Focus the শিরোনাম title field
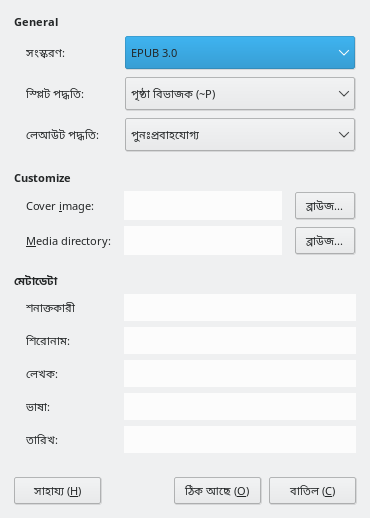 point(240,341)
